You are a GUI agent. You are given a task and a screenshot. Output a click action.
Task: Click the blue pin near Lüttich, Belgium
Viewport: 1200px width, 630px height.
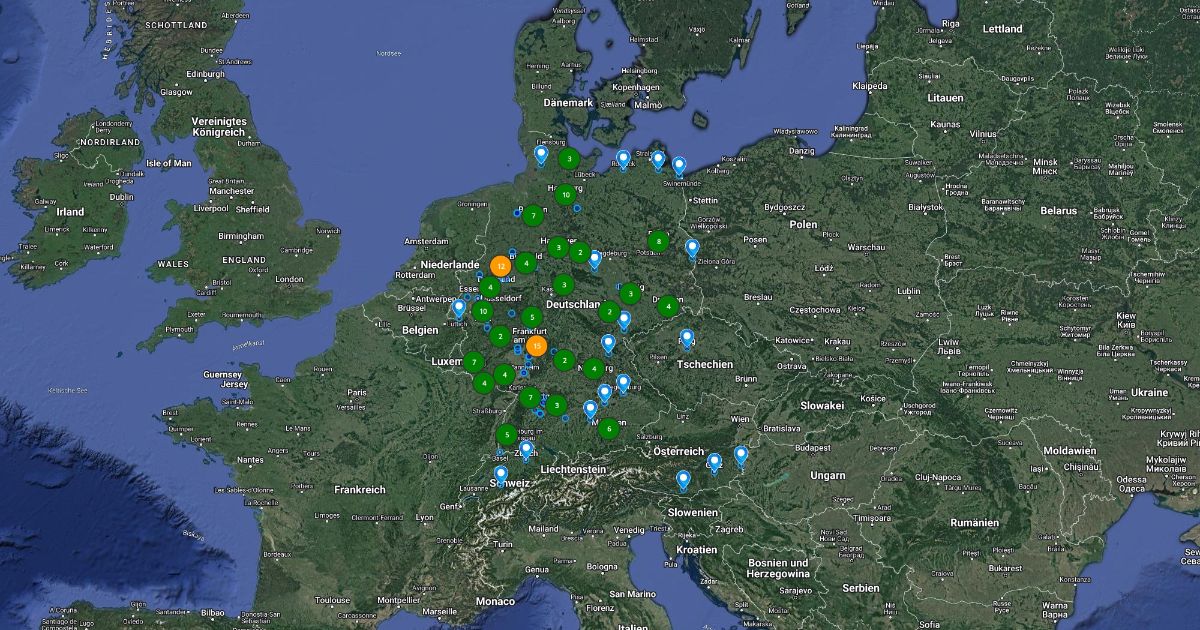point(459,308)
